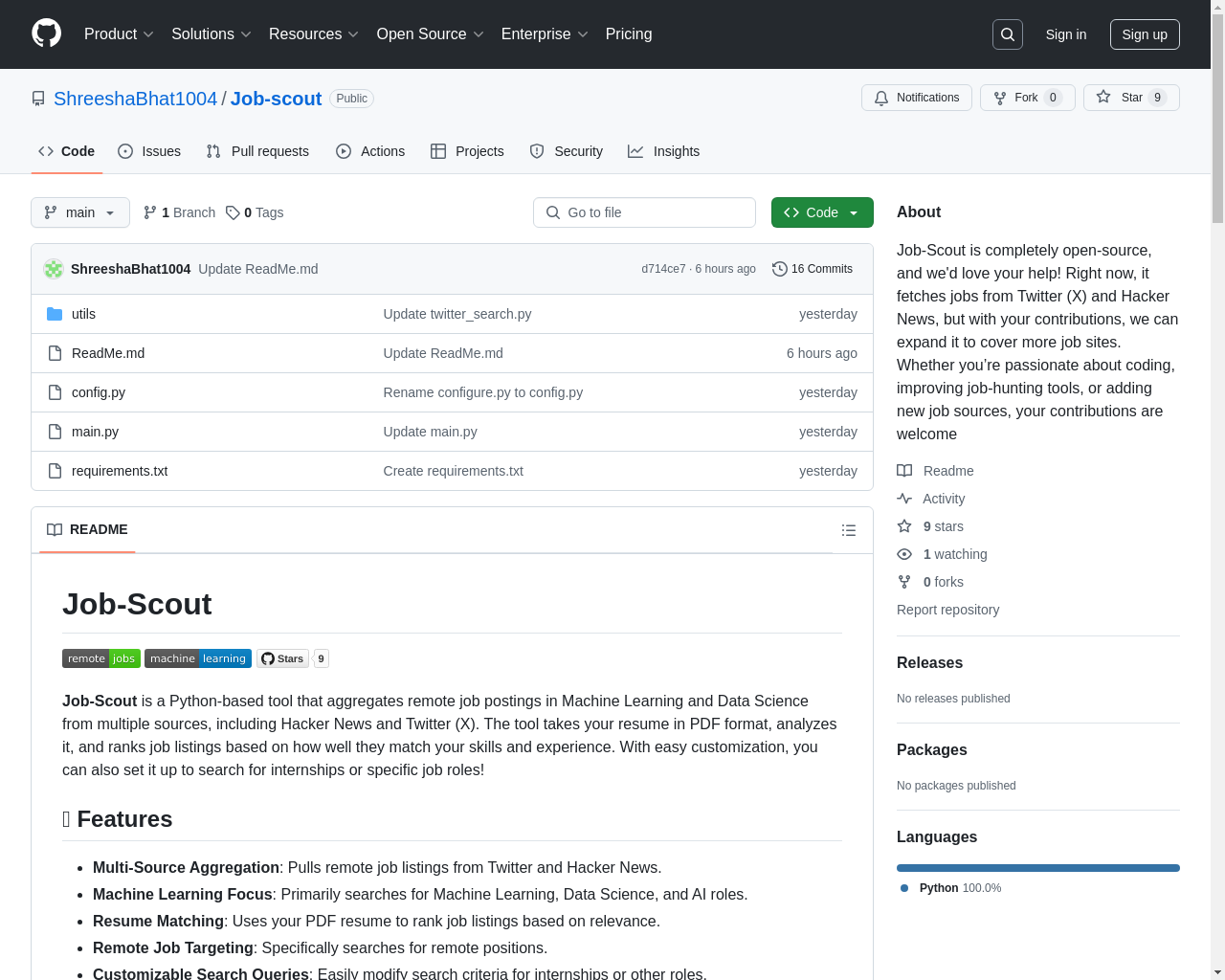Image resolution: width=1225 pixels, height=980 pixels.
Task: Open the main.py file name
Action: 95,432
